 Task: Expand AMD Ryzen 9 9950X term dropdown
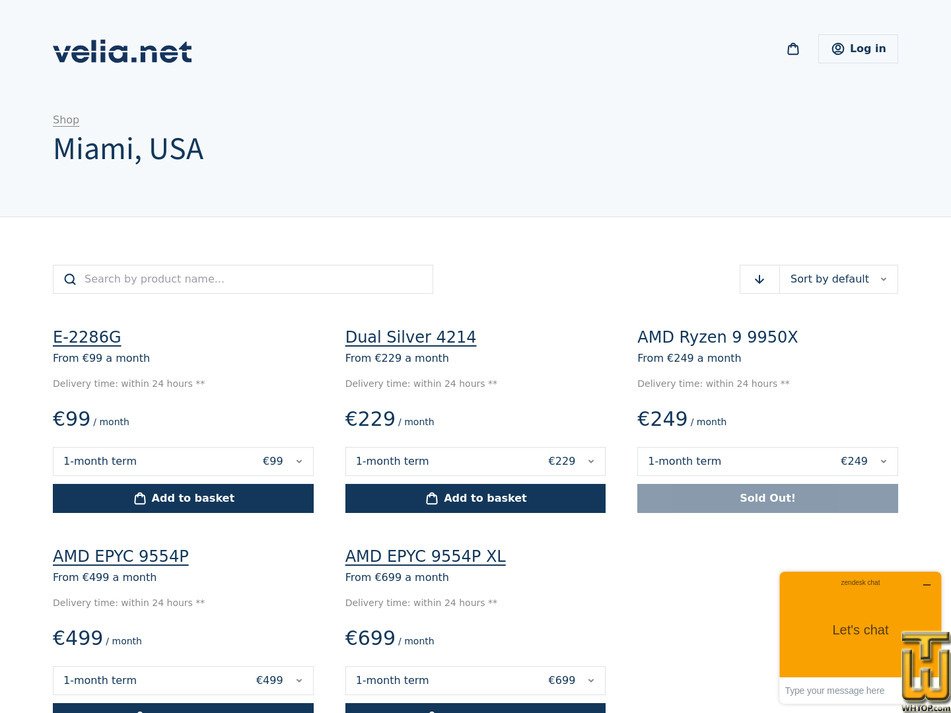click(767, 461)
